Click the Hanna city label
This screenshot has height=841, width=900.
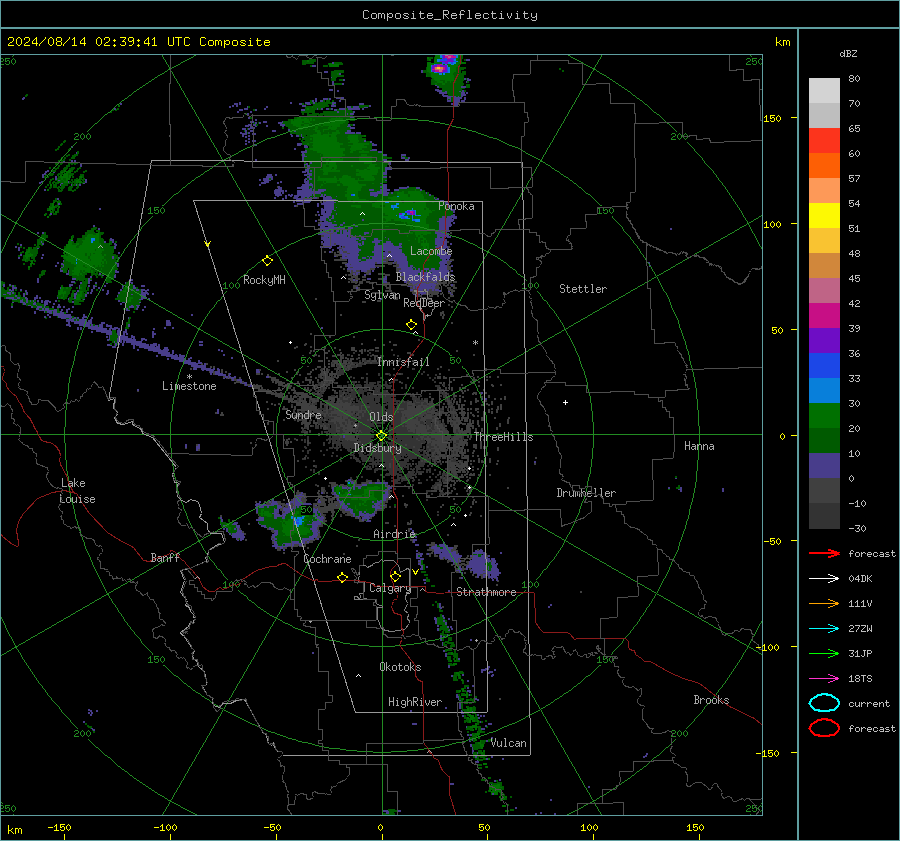[x=699, y=446]
